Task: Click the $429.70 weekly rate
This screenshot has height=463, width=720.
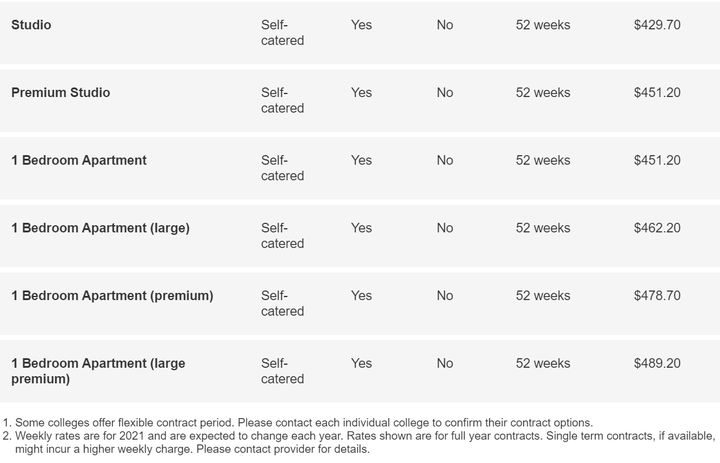Action: coord(657,25)
